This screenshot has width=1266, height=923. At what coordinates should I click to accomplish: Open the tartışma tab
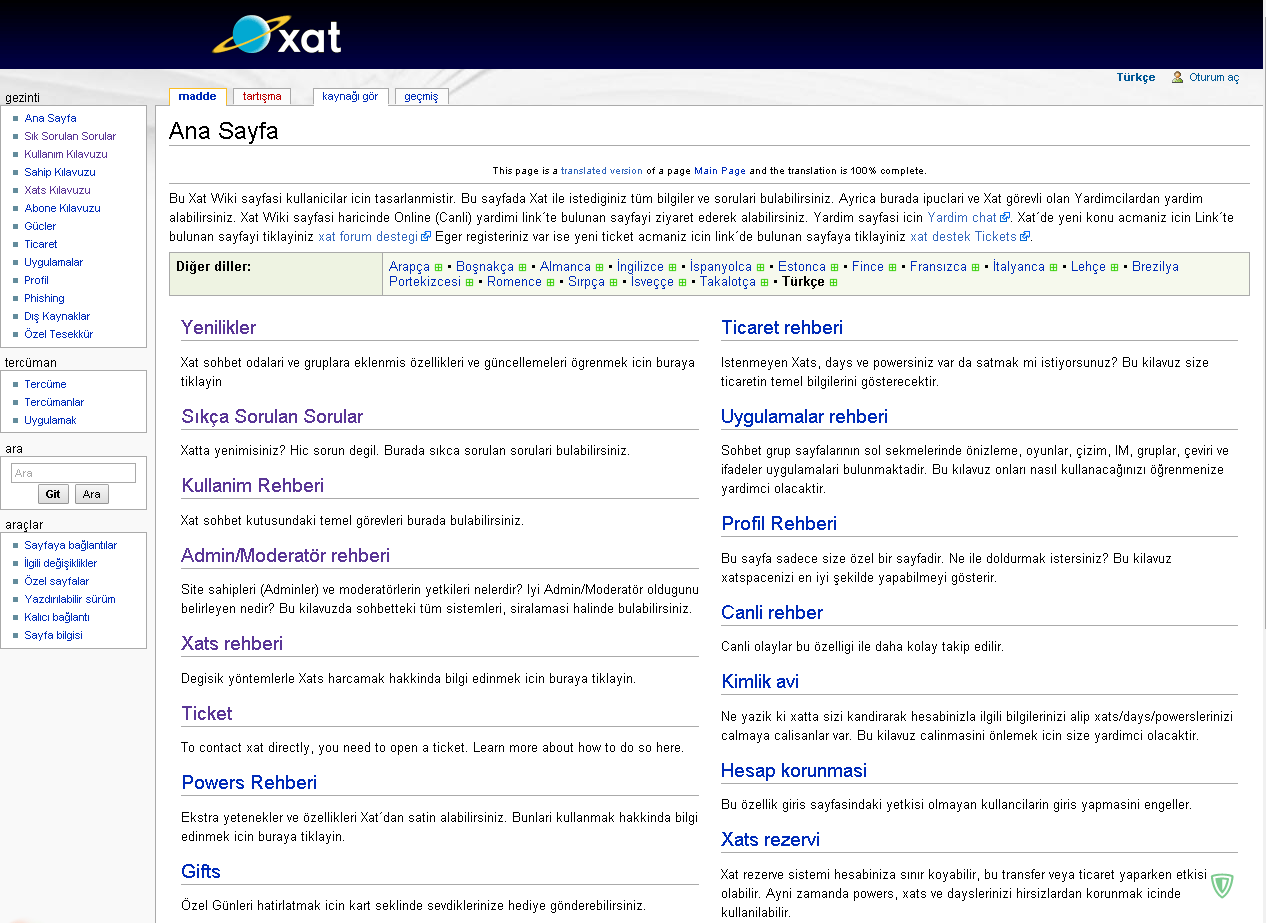262,97
